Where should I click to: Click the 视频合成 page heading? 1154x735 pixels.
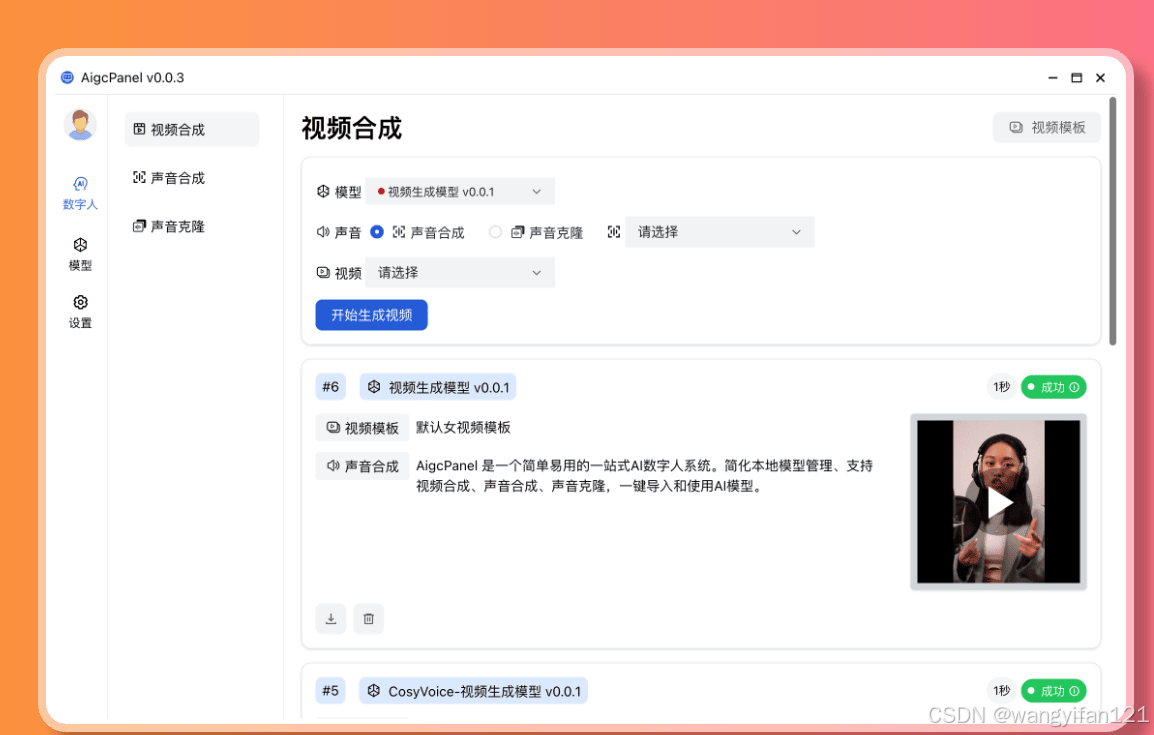[352, 128]
